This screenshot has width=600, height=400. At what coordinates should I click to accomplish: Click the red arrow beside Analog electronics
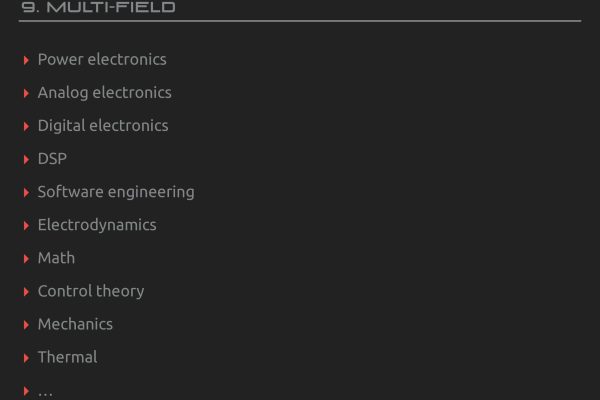pyautogui.click(x=26, y=93)
